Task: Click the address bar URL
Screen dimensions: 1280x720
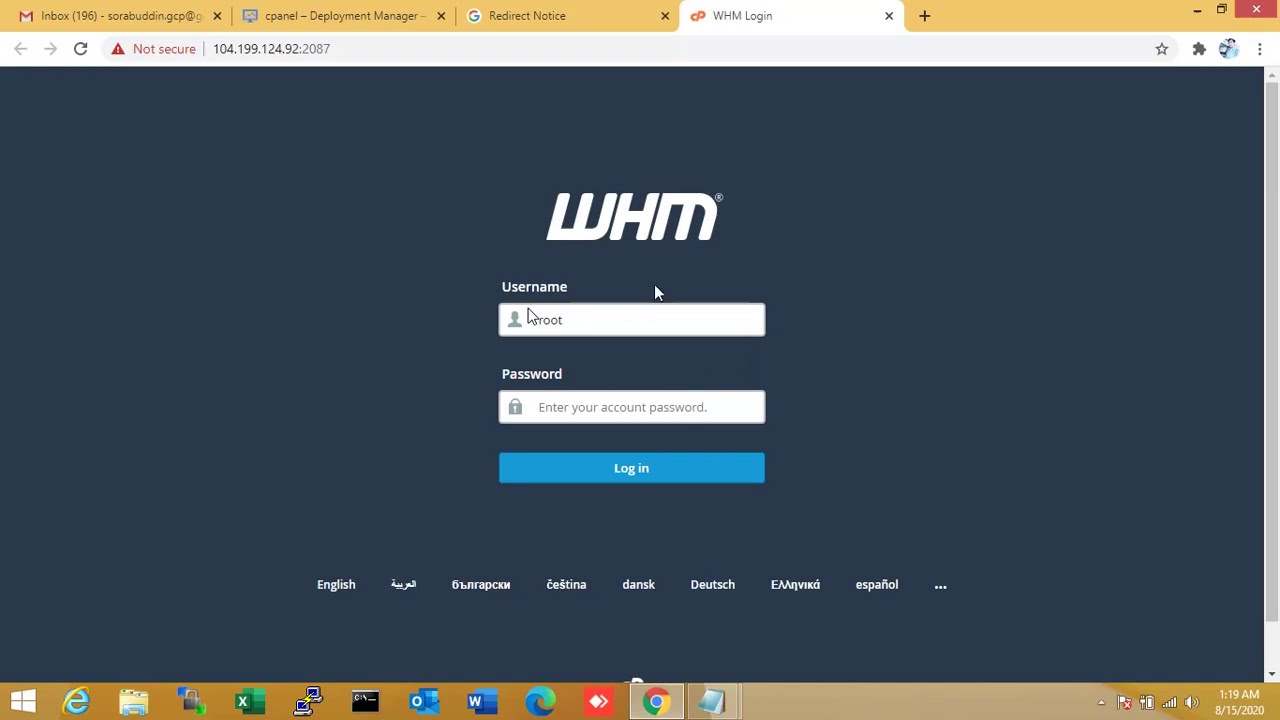Action: click(271, 49)
